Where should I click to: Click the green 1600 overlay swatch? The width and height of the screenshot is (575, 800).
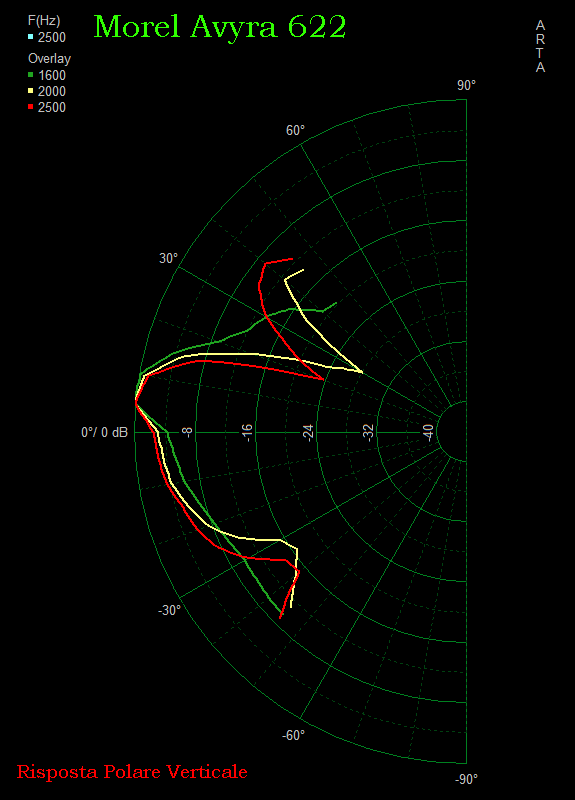(x=31, y=75)
